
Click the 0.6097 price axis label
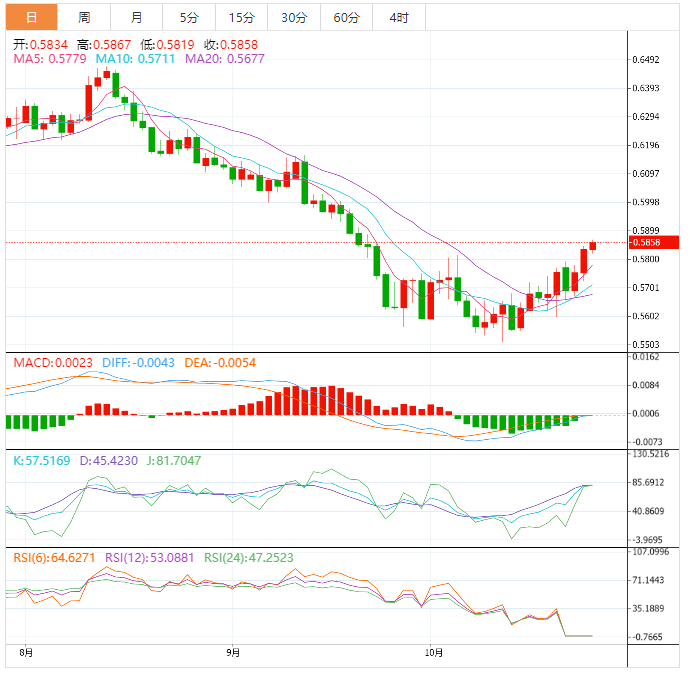point(646,173)
